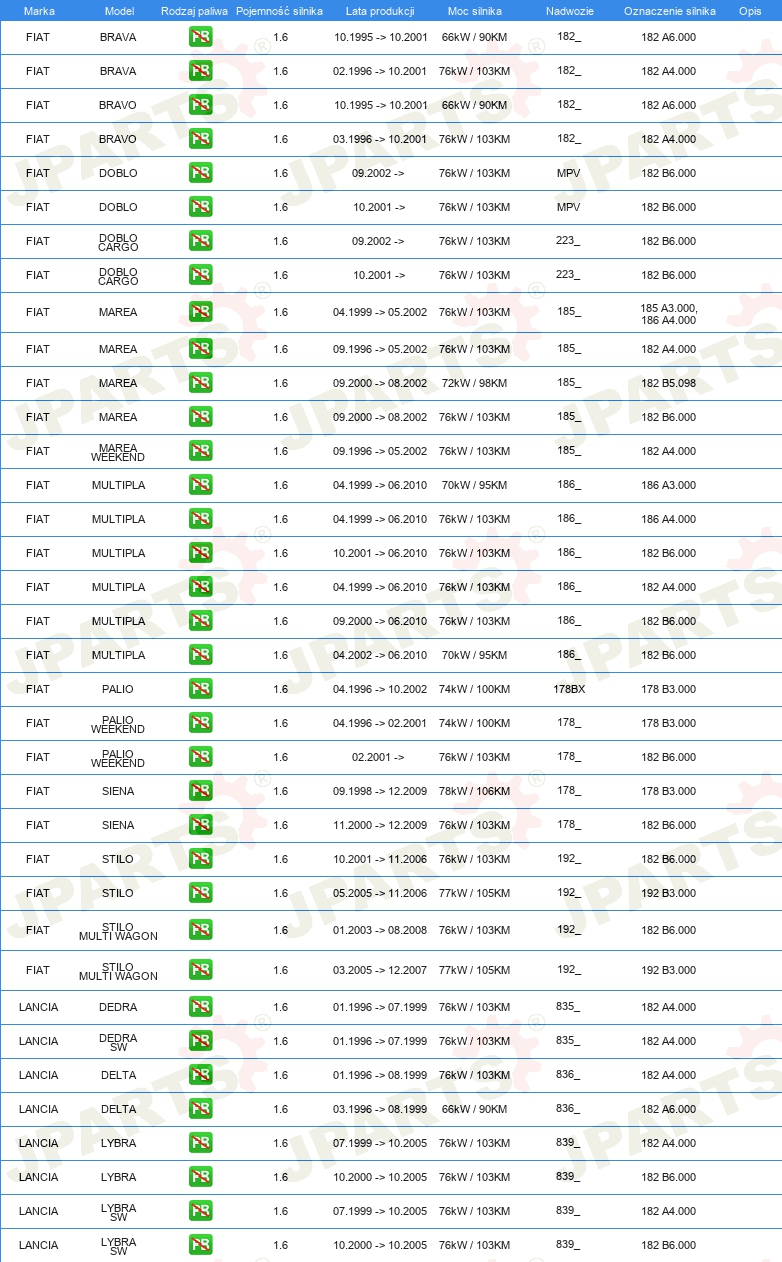The image size is (782, 1262).
Task: Click production dates 02.1996 -> 10.2001
Action: coord(380,71)
